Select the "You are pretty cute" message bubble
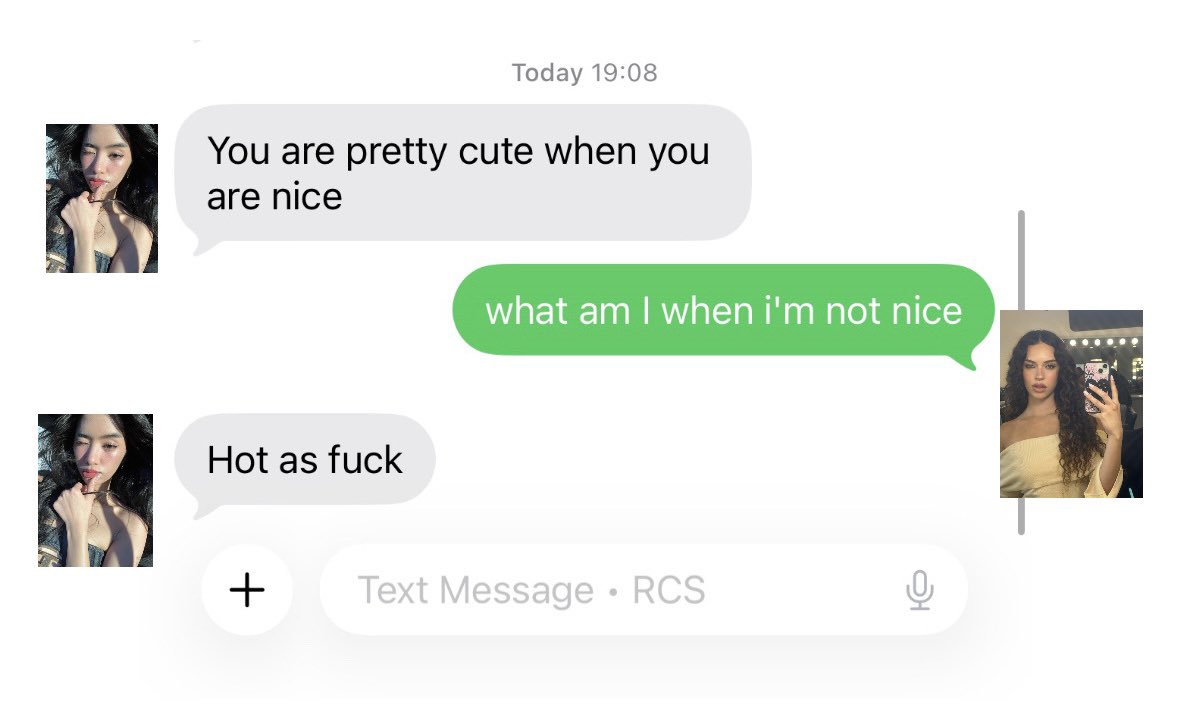This screenshot has width=1179, height=711. tap(463, 174)
